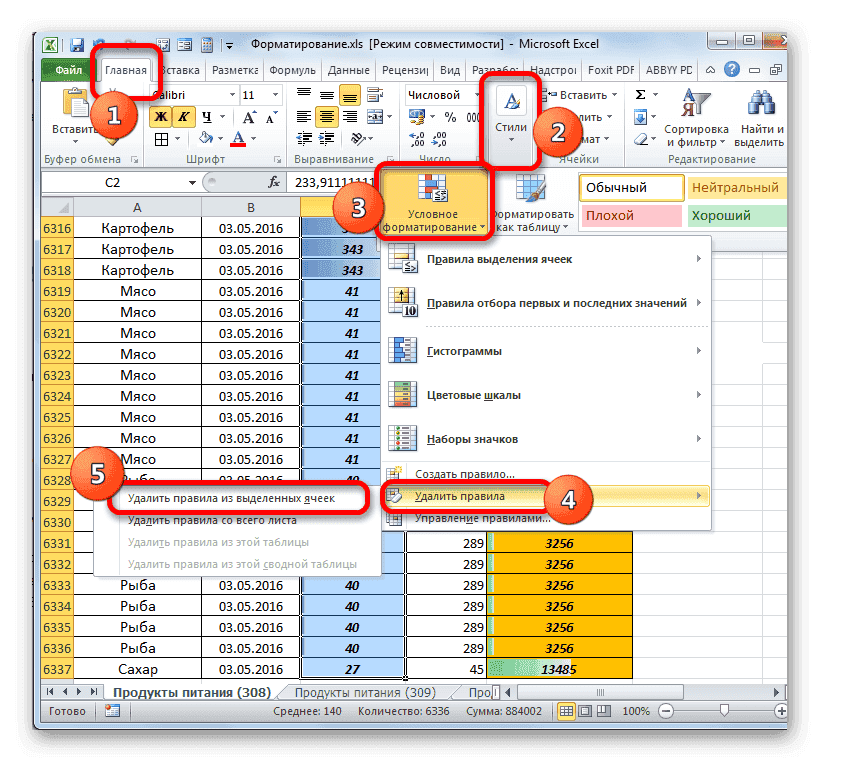Select the Плохой red cell style swatch

point(630,214)
